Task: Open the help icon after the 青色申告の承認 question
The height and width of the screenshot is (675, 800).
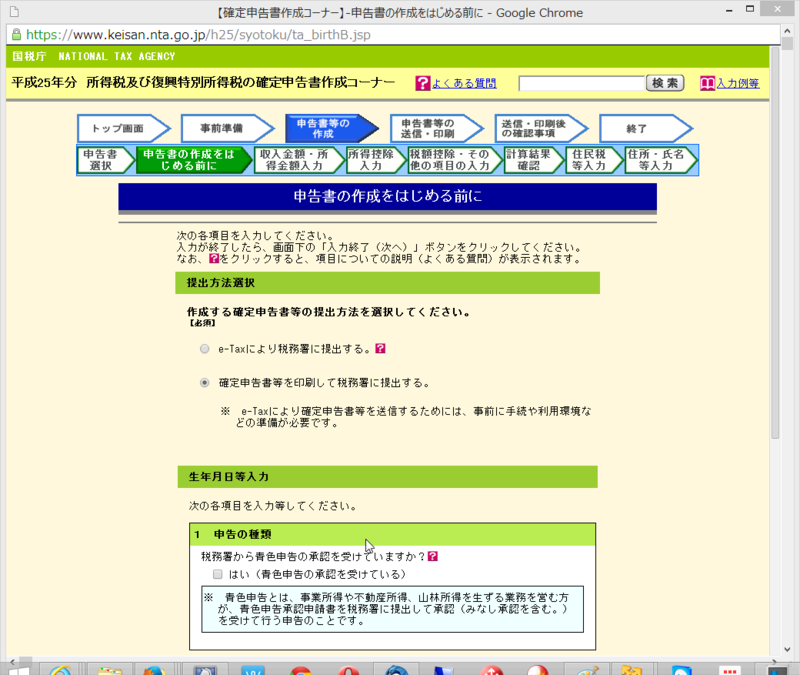Action: coord(433,556)
